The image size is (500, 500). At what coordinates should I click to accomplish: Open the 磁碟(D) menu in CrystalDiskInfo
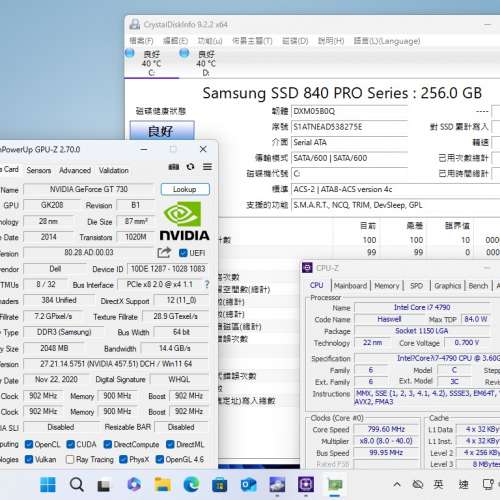point(295,41)
